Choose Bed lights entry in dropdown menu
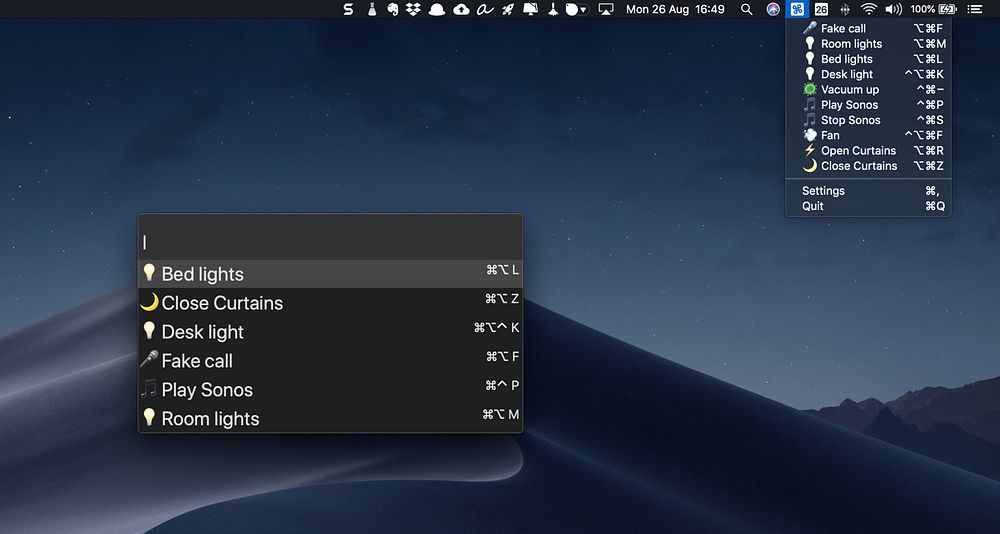Viewport: 1000px width, 534px height. [x=868, y=59]
